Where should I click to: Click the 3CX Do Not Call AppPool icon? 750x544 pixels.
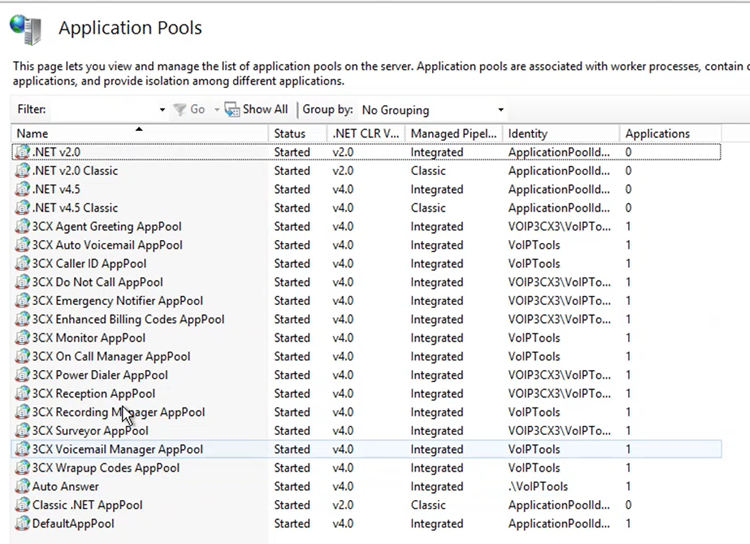click(x=22, y=282)
